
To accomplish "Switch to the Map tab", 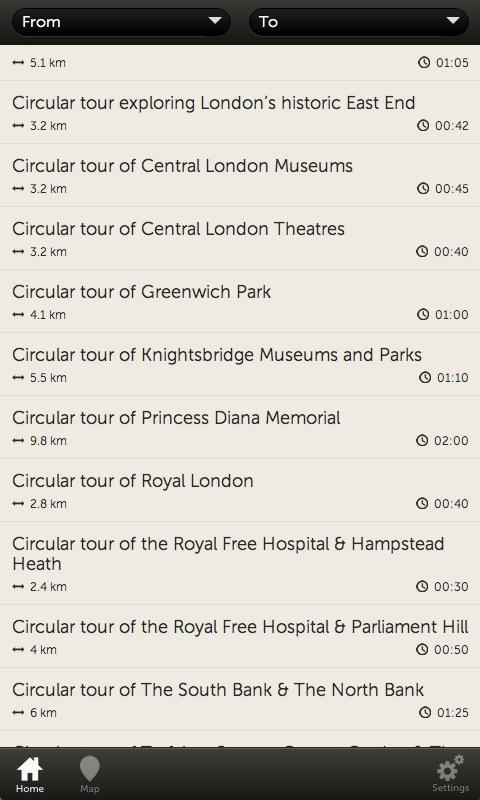I will coord(89,775).
